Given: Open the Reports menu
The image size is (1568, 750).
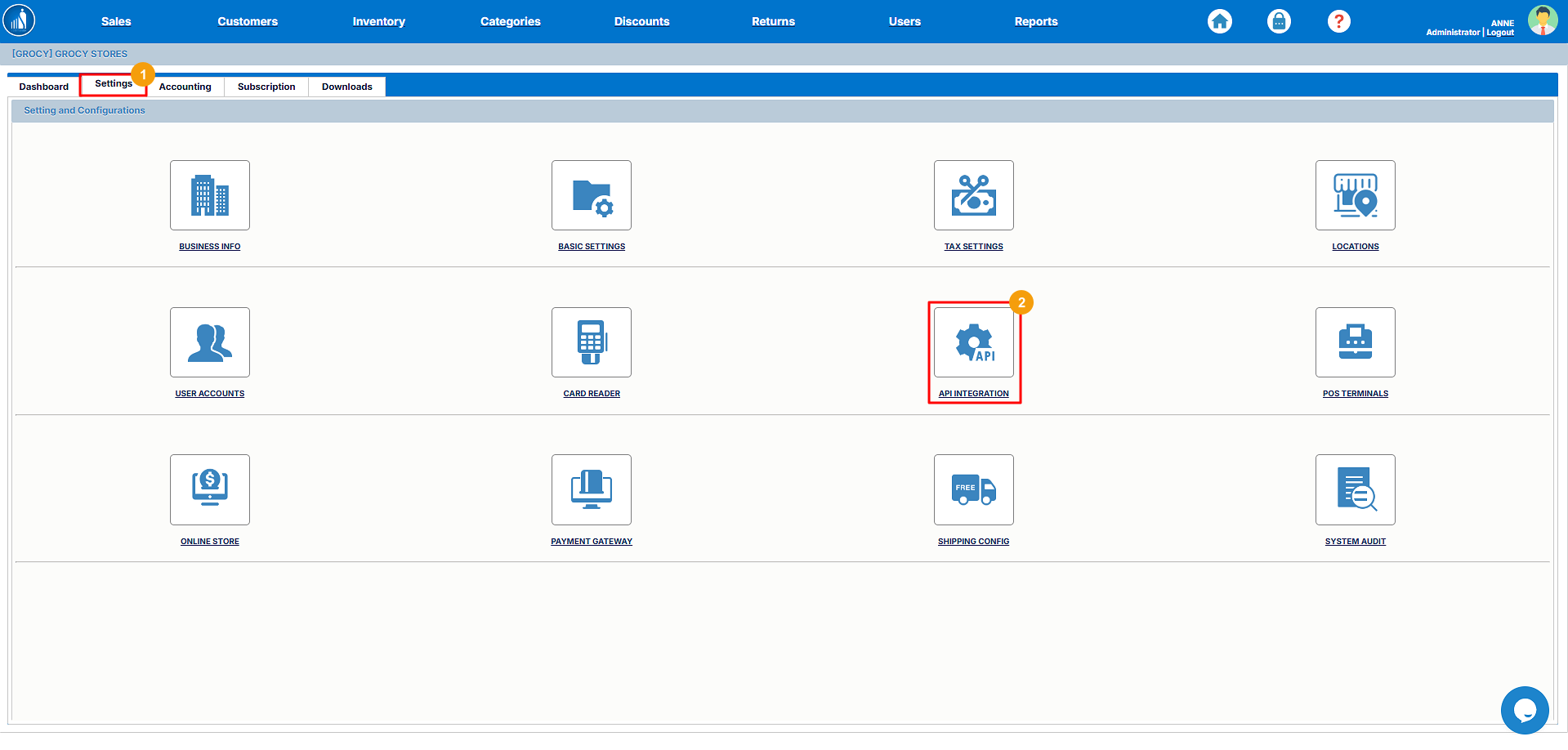Looking at the screenshot, I should click(1035, 21).
